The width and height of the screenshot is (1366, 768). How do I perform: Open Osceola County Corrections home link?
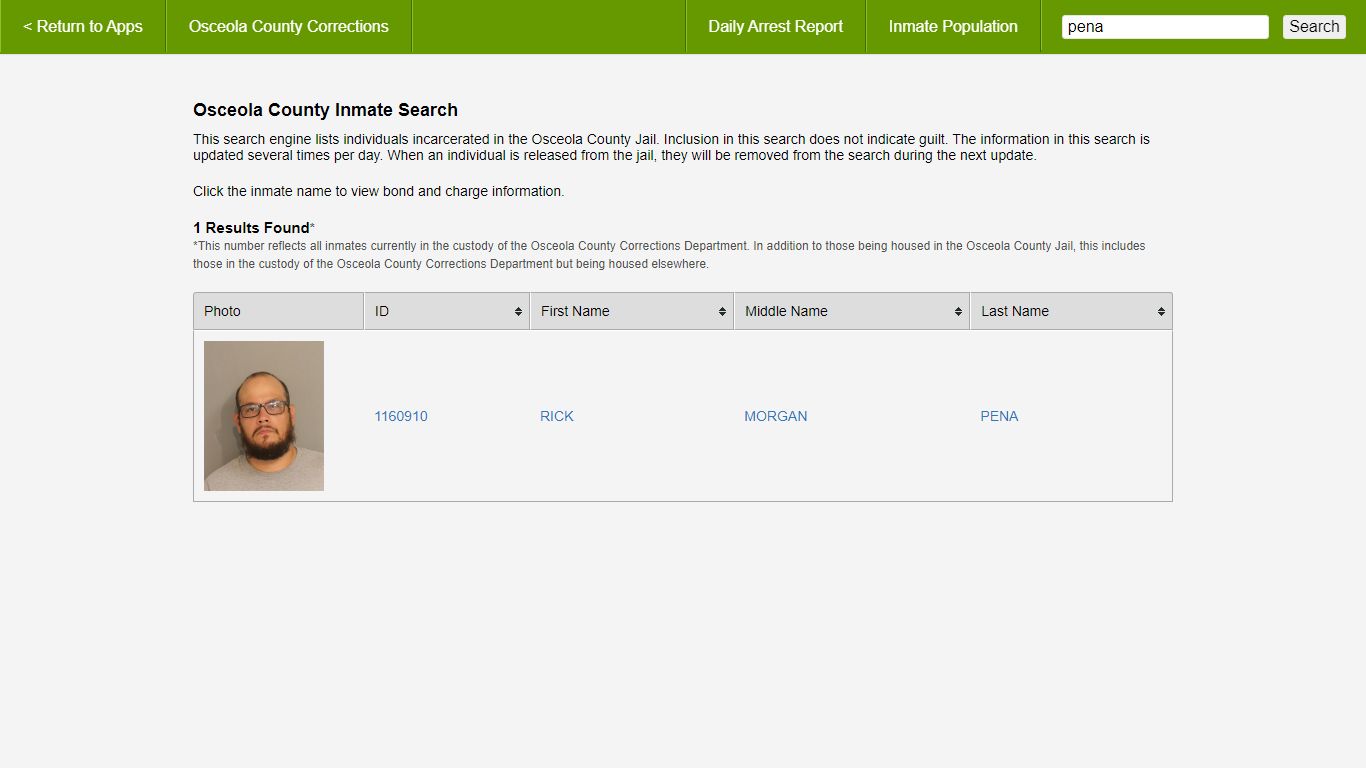[x=288, y=27]
